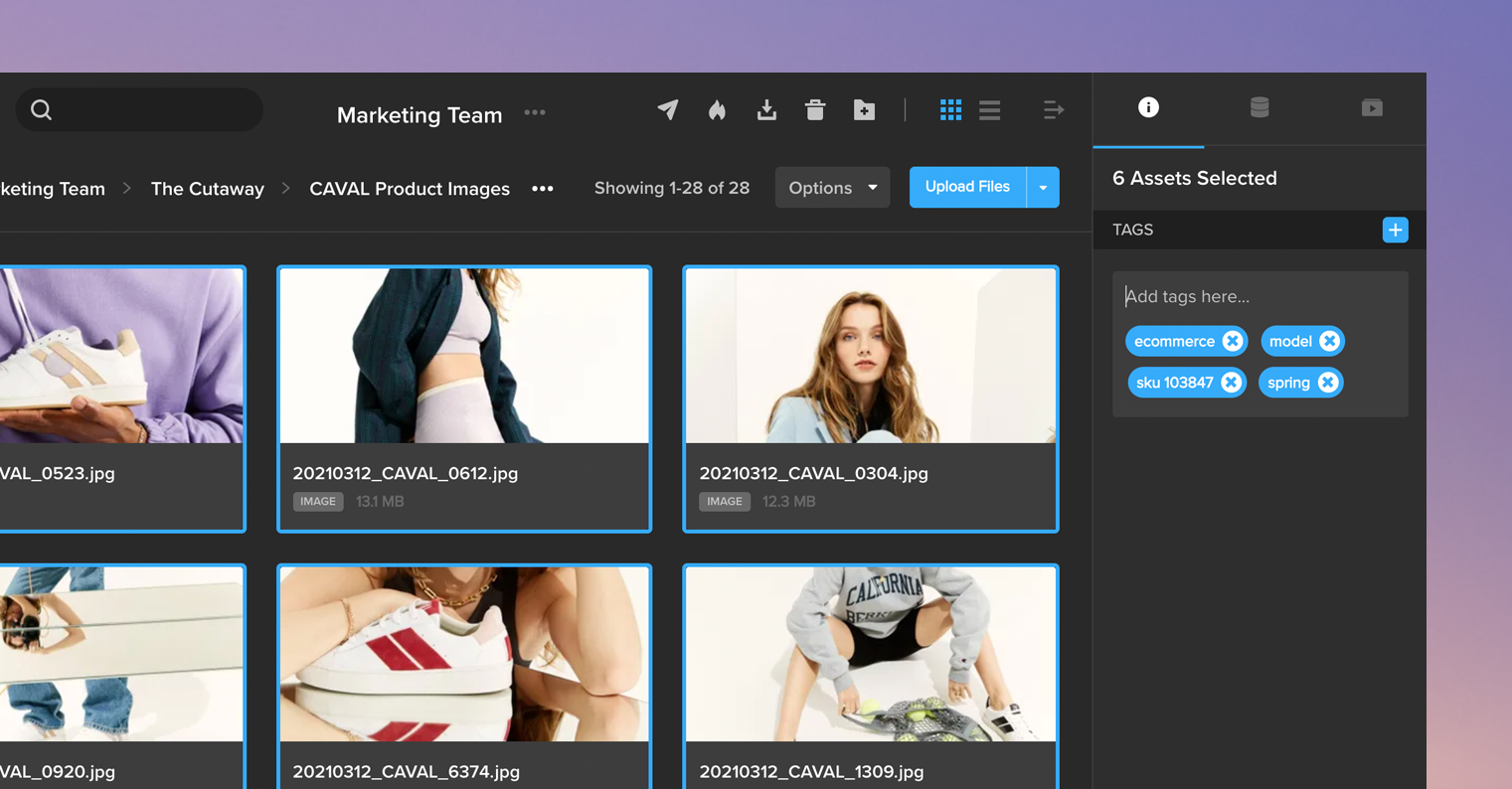The image size is (1512, 789).
Task: Select the 20210312_CAVAL_0304.jpg thumbnail
Action: (x=871, y=356)
